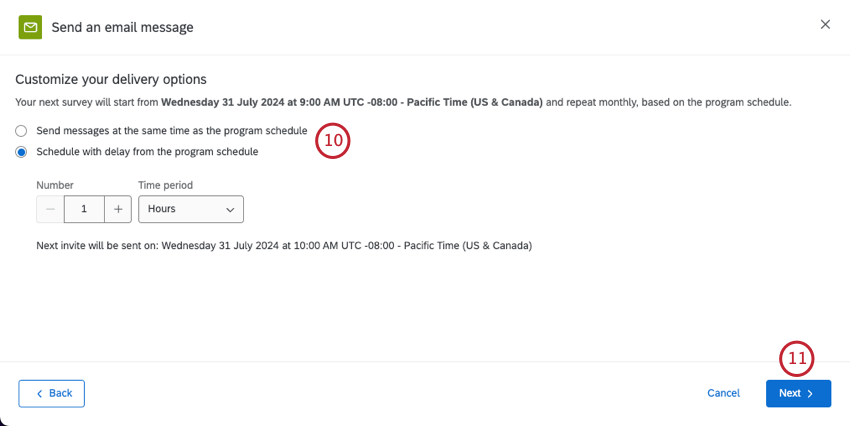This screenshot has height=426, width=850.
Task: Click the 'Schedule with delay from the program schedule' label
Action: point(147,152)
